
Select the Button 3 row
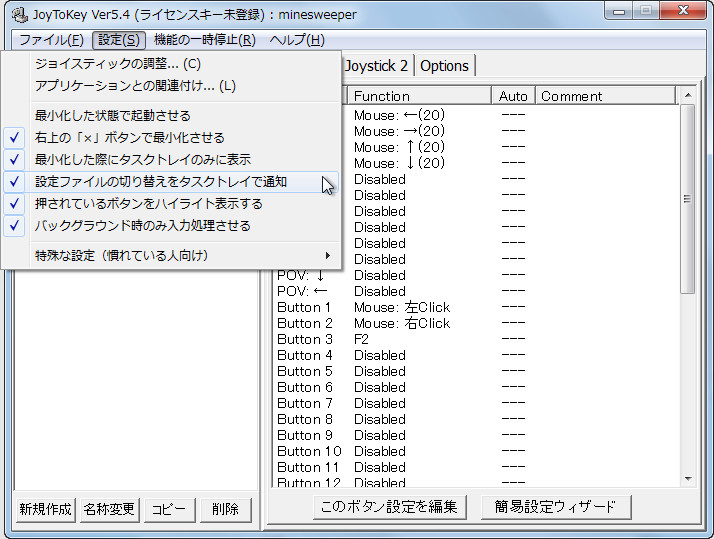coord(476,339)
